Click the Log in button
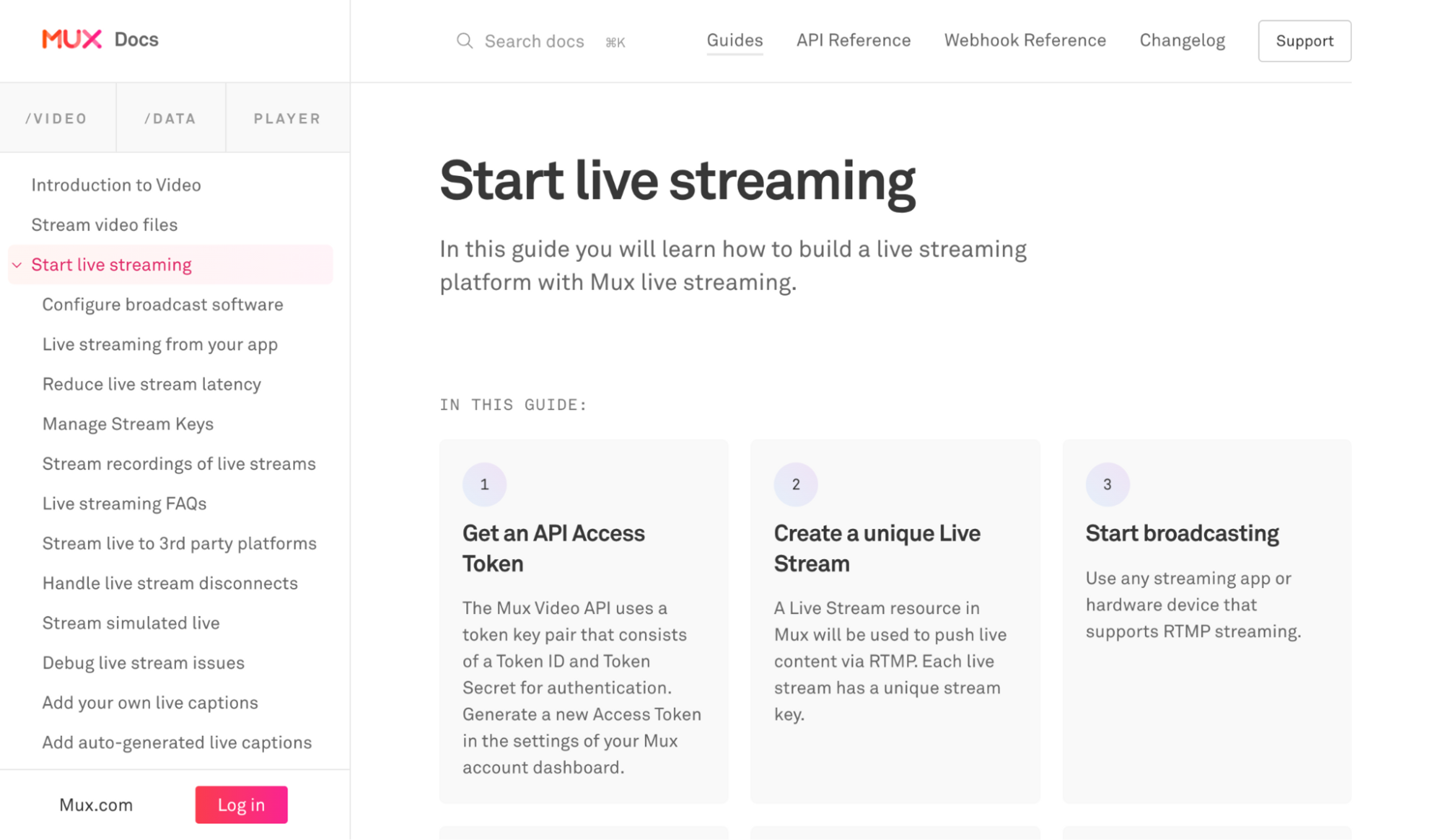 tap(241, 805)
